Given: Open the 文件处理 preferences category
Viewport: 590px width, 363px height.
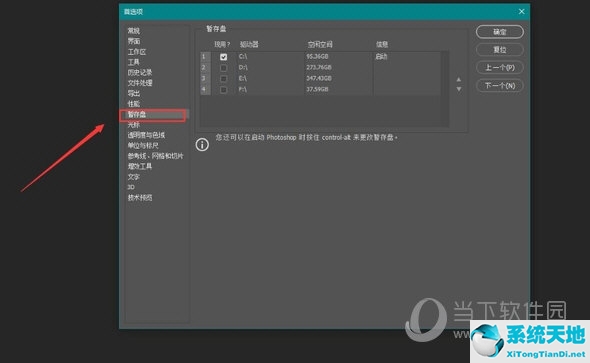Looking at the screenshot, I should coord(140,83).
